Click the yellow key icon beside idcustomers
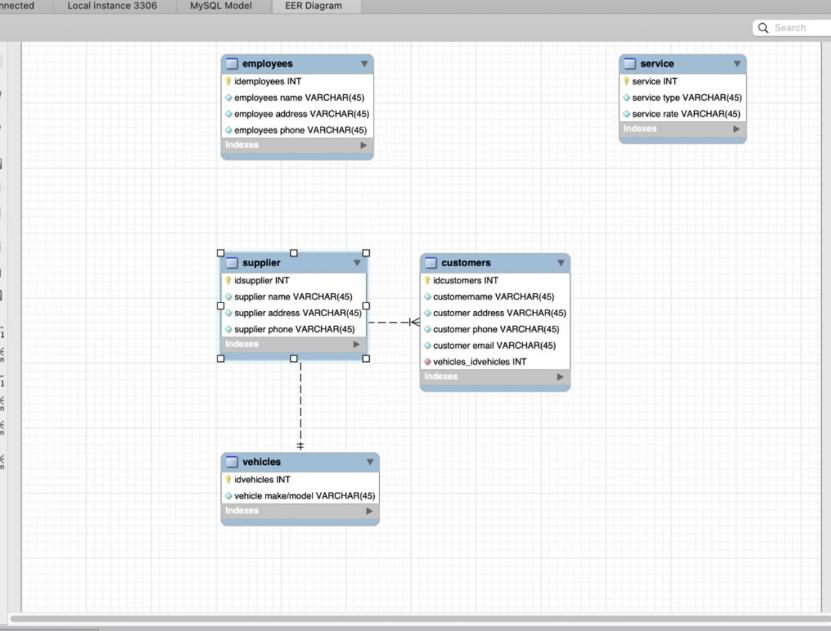 [426, 280]
